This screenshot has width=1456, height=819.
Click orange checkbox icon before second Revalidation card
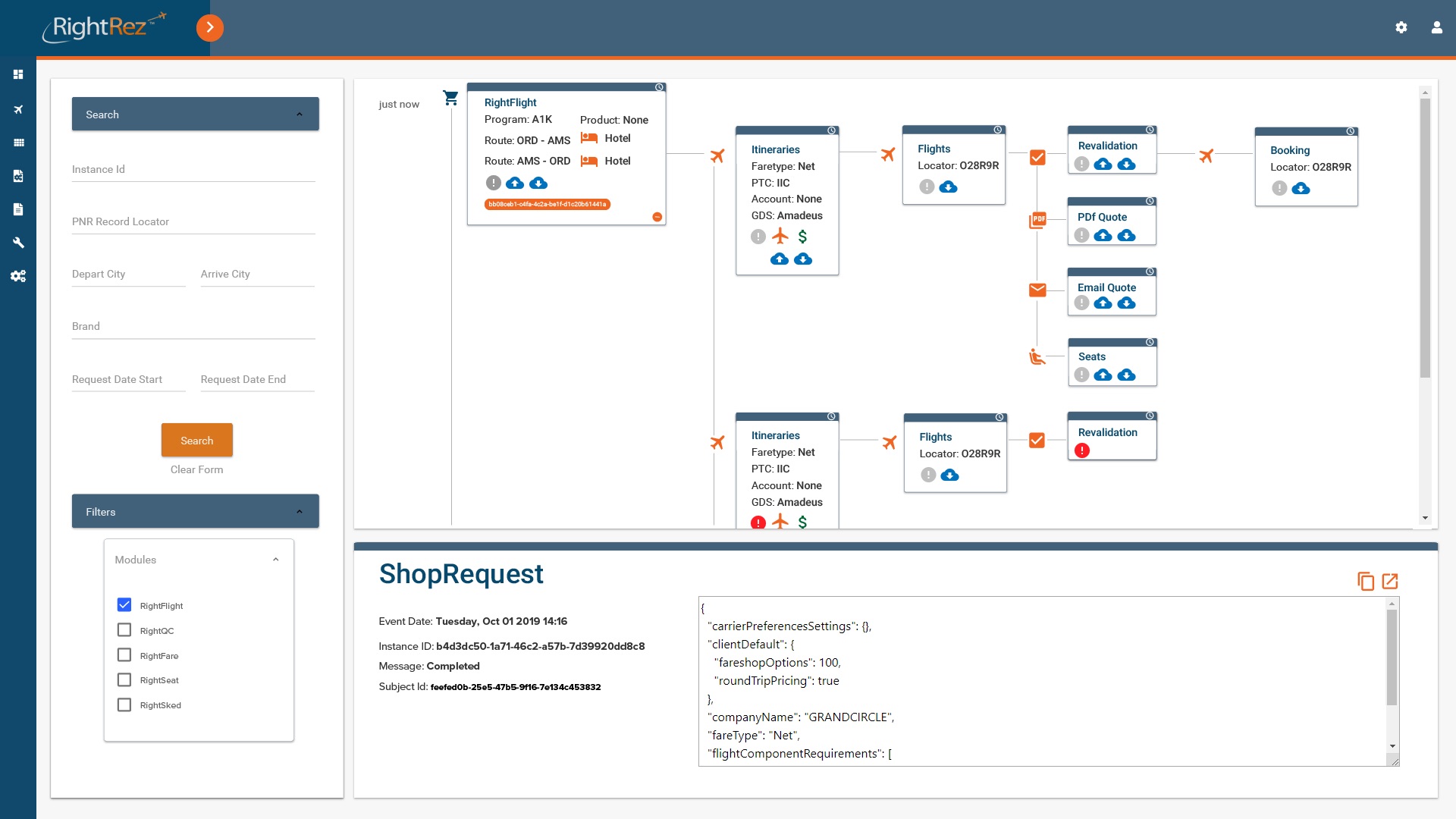[1037, 441]
